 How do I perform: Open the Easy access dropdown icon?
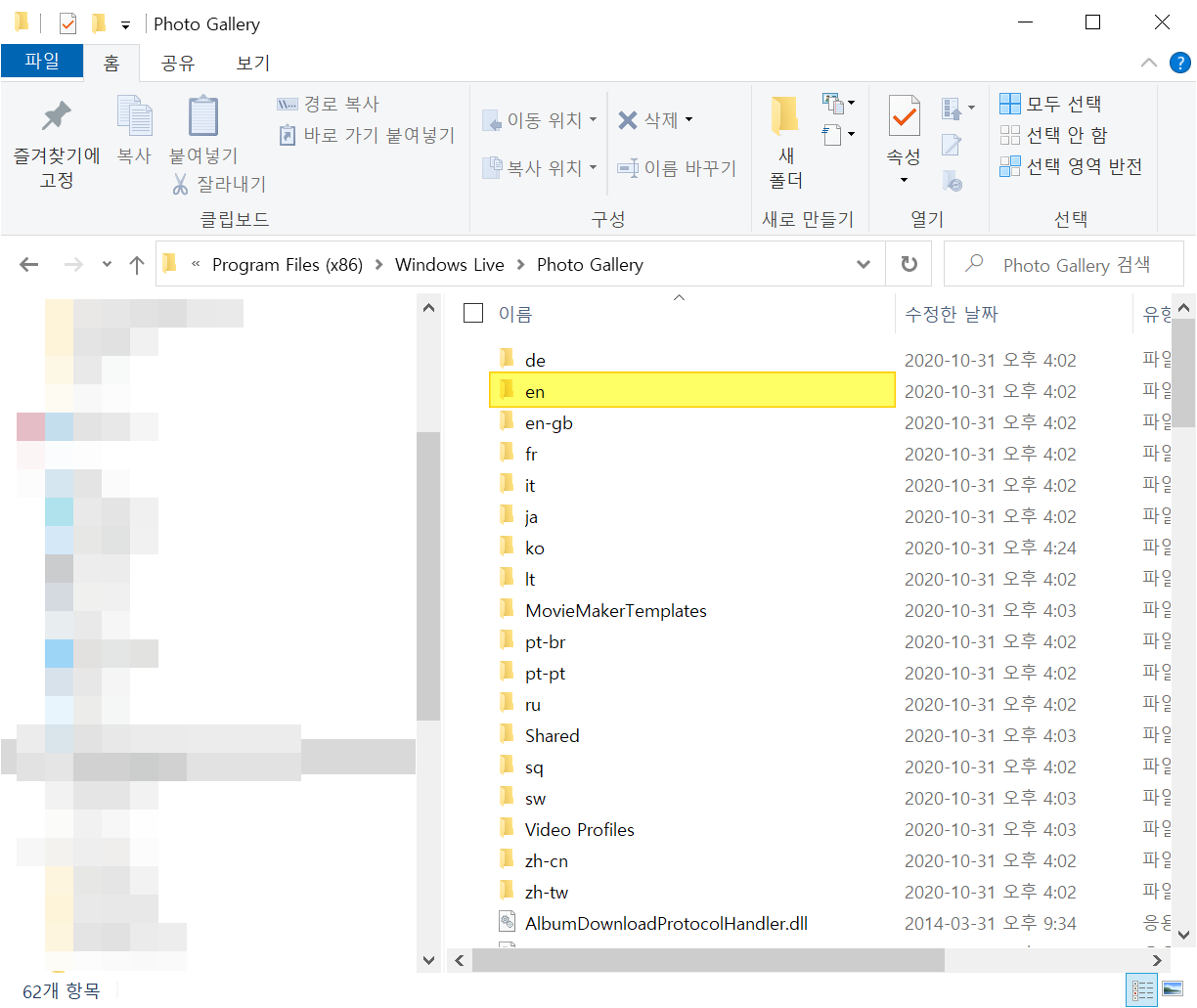click(x=838, y=134)
